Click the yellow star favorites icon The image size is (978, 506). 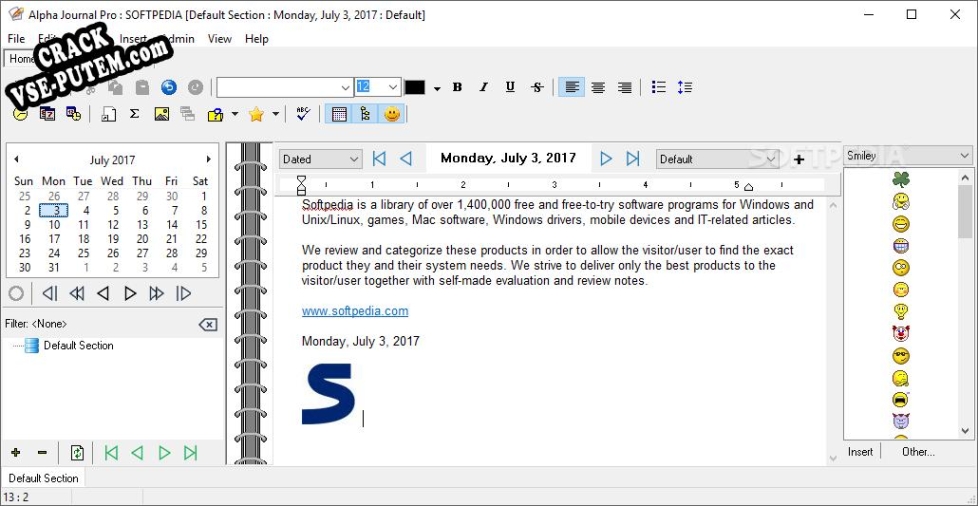[256, 114]
